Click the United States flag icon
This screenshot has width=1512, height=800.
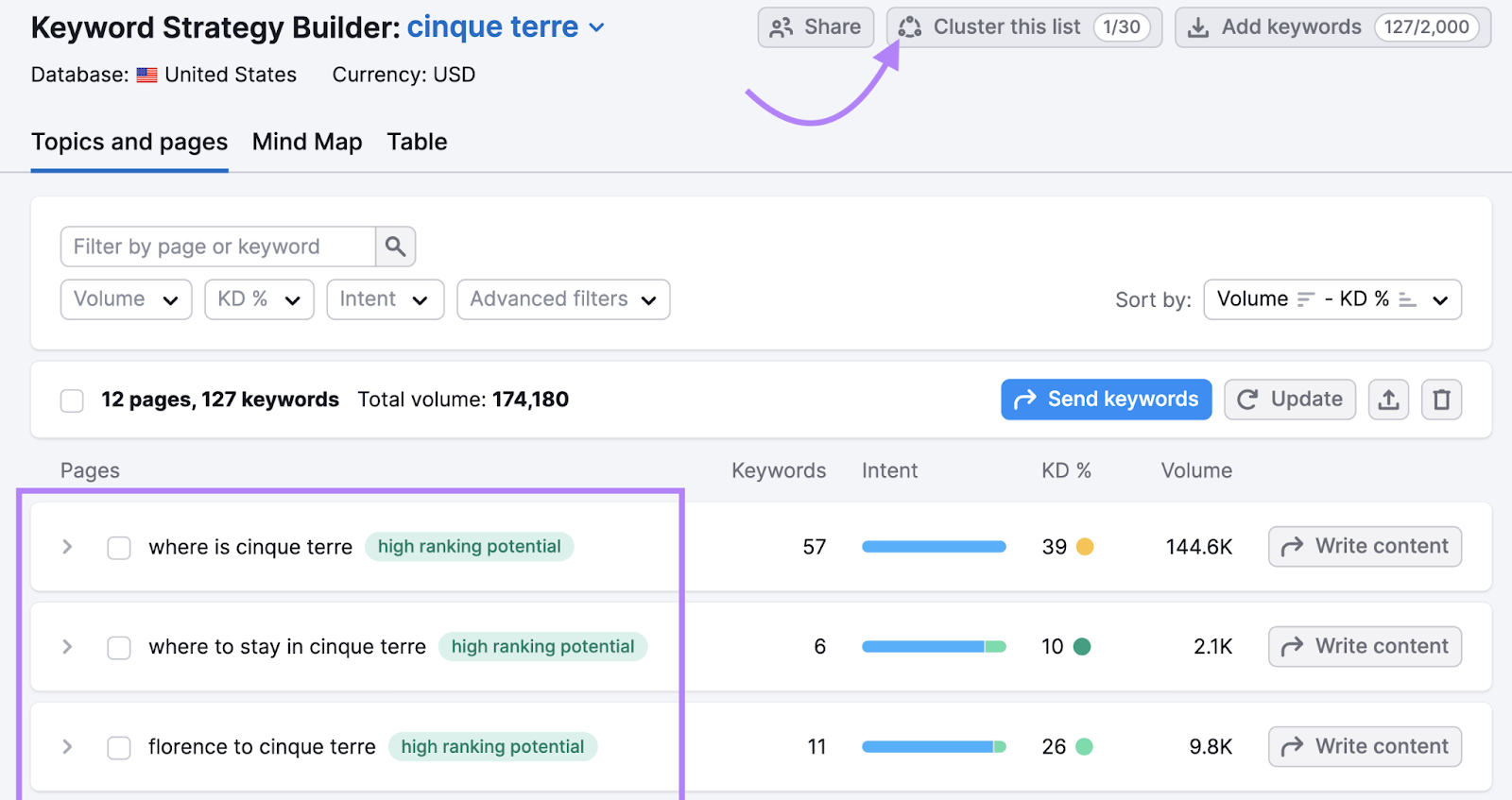click(146, 76)
